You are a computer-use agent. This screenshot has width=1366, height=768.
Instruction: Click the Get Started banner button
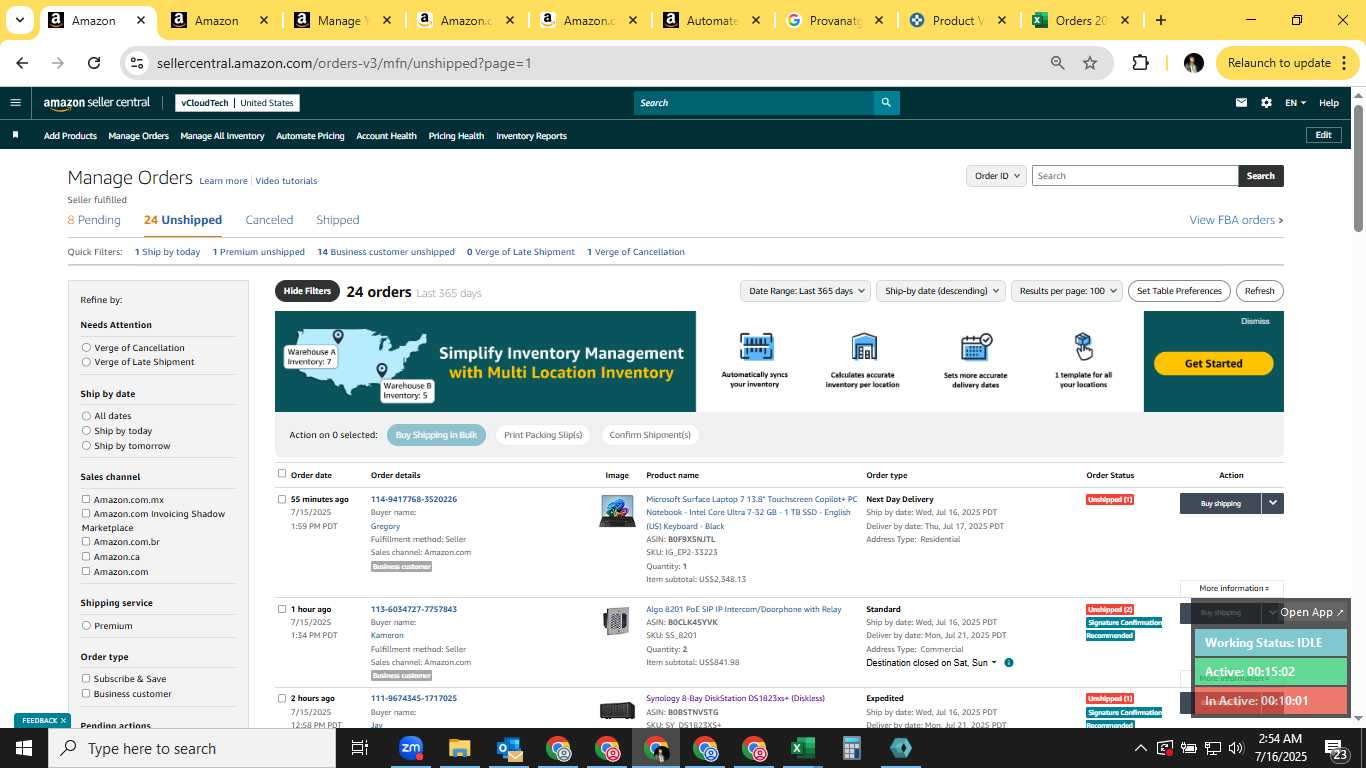1213,363
